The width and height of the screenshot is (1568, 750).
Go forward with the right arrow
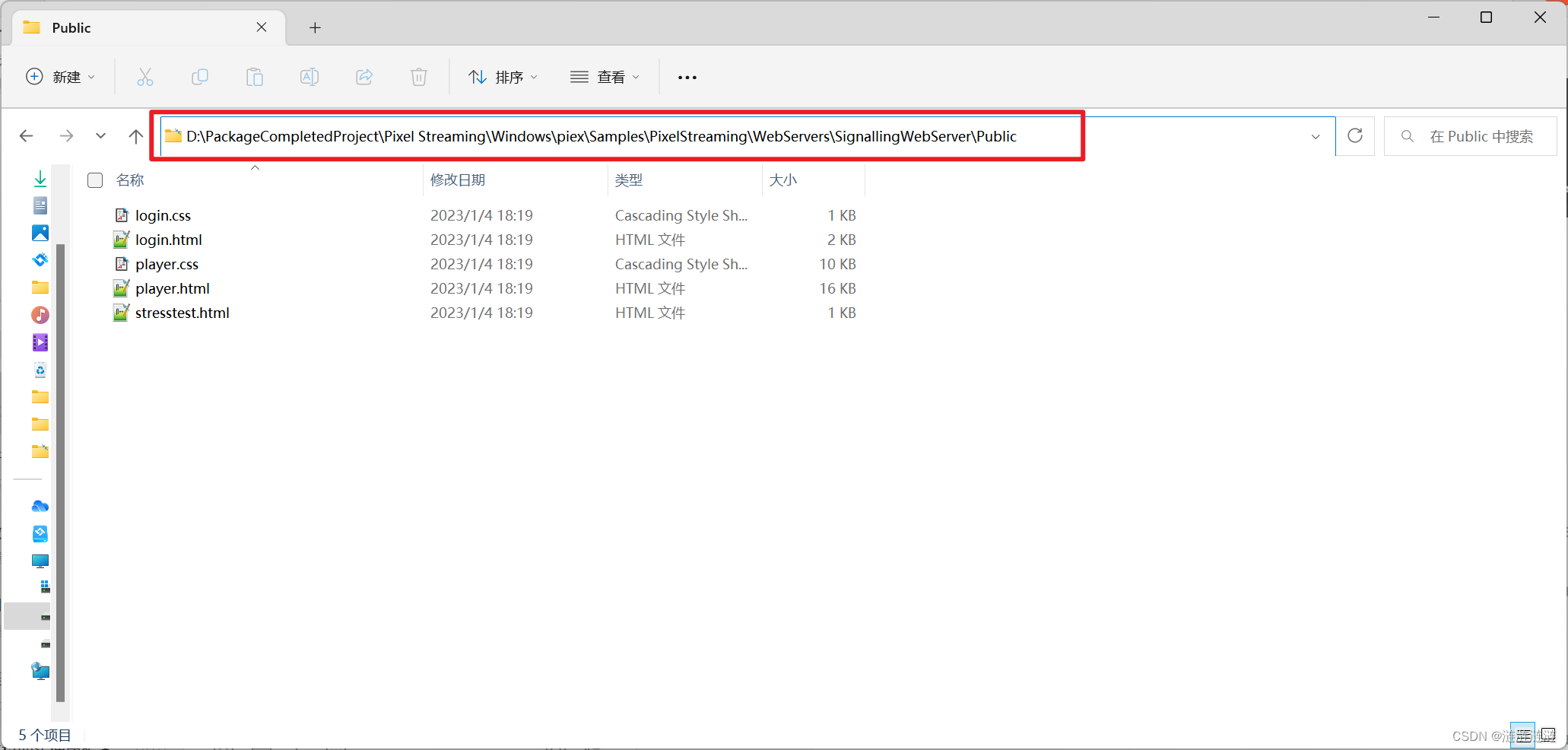pyautogui.click(x=66, y=136)
